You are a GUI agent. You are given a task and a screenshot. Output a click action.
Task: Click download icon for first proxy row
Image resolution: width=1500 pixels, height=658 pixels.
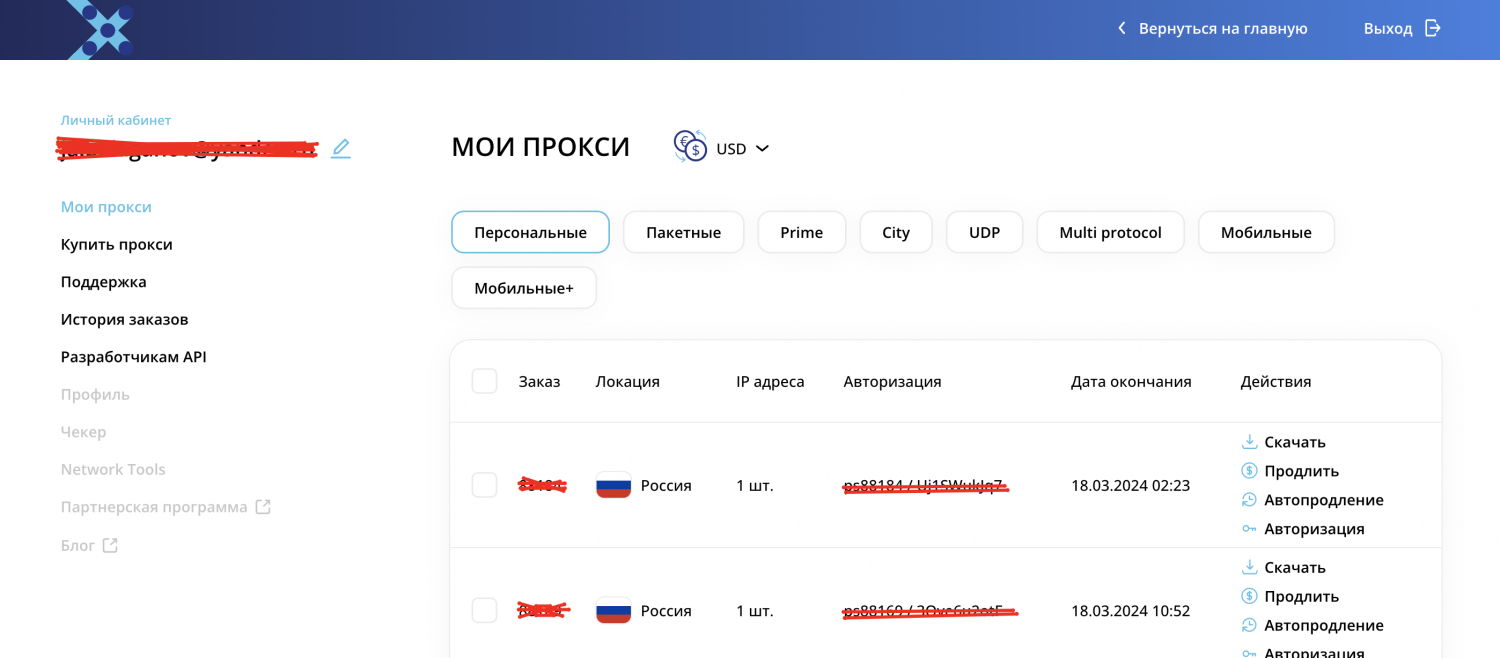[x=1249, y=442]
